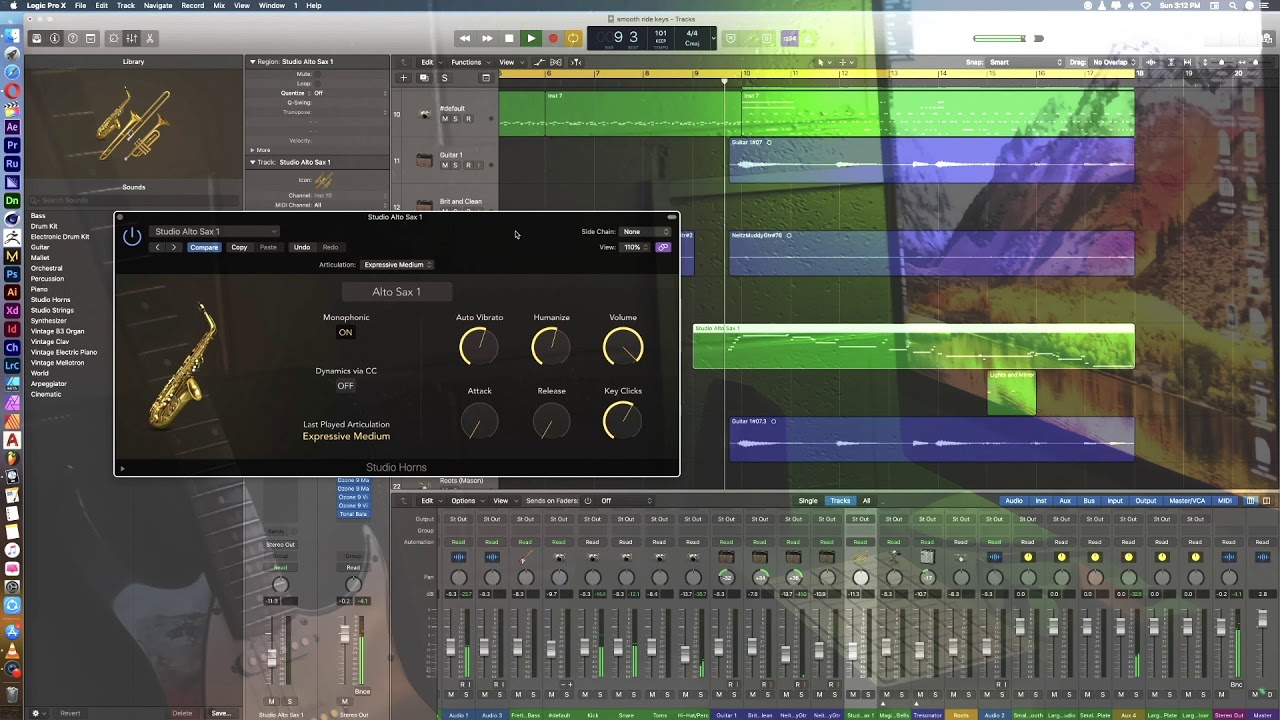This screenshot has height=720, width=1280.
Task: Toggle the Metronome button
Action: click(809, 39)
